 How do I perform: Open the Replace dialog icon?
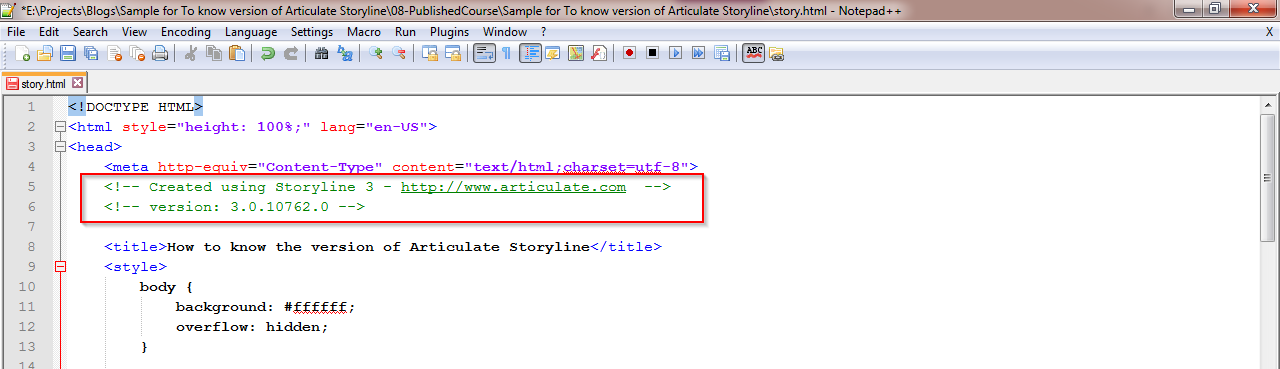(345, 53)
